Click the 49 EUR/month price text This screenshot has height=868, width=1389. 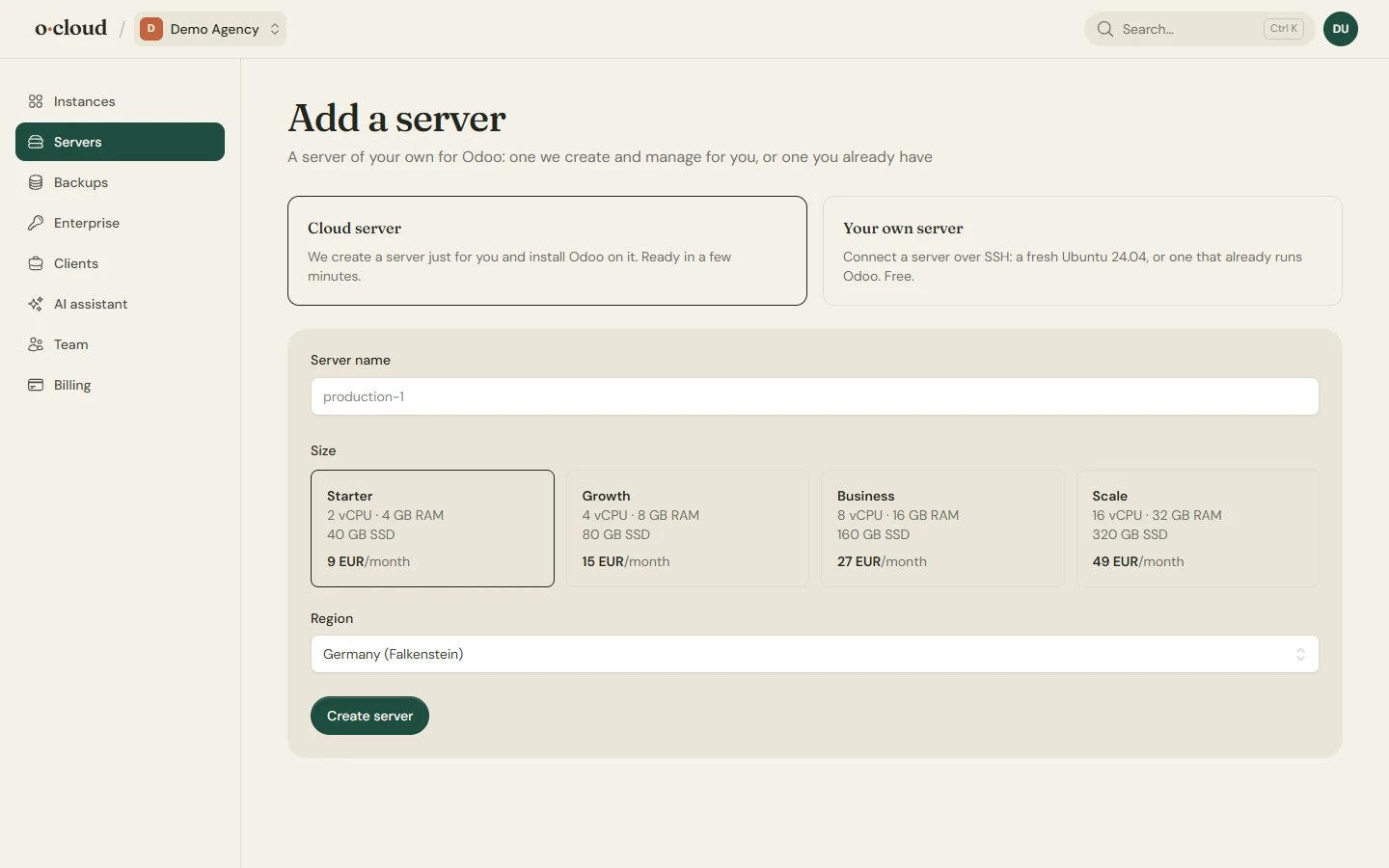tap(1138, 561)
